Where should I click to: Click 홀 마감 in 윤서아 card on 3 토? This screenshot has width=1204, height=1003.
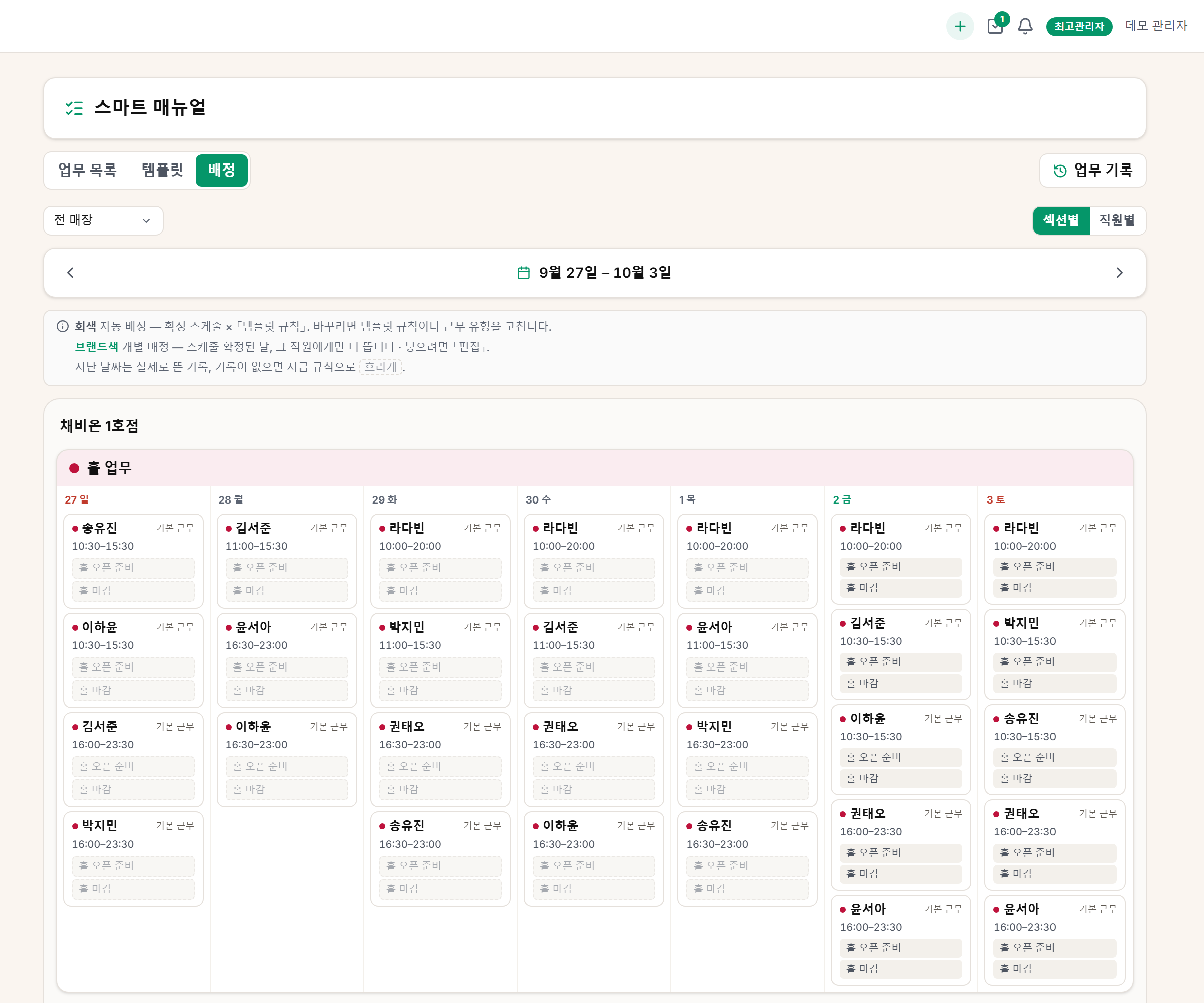pyautogui.click(x=1054, y=969)
